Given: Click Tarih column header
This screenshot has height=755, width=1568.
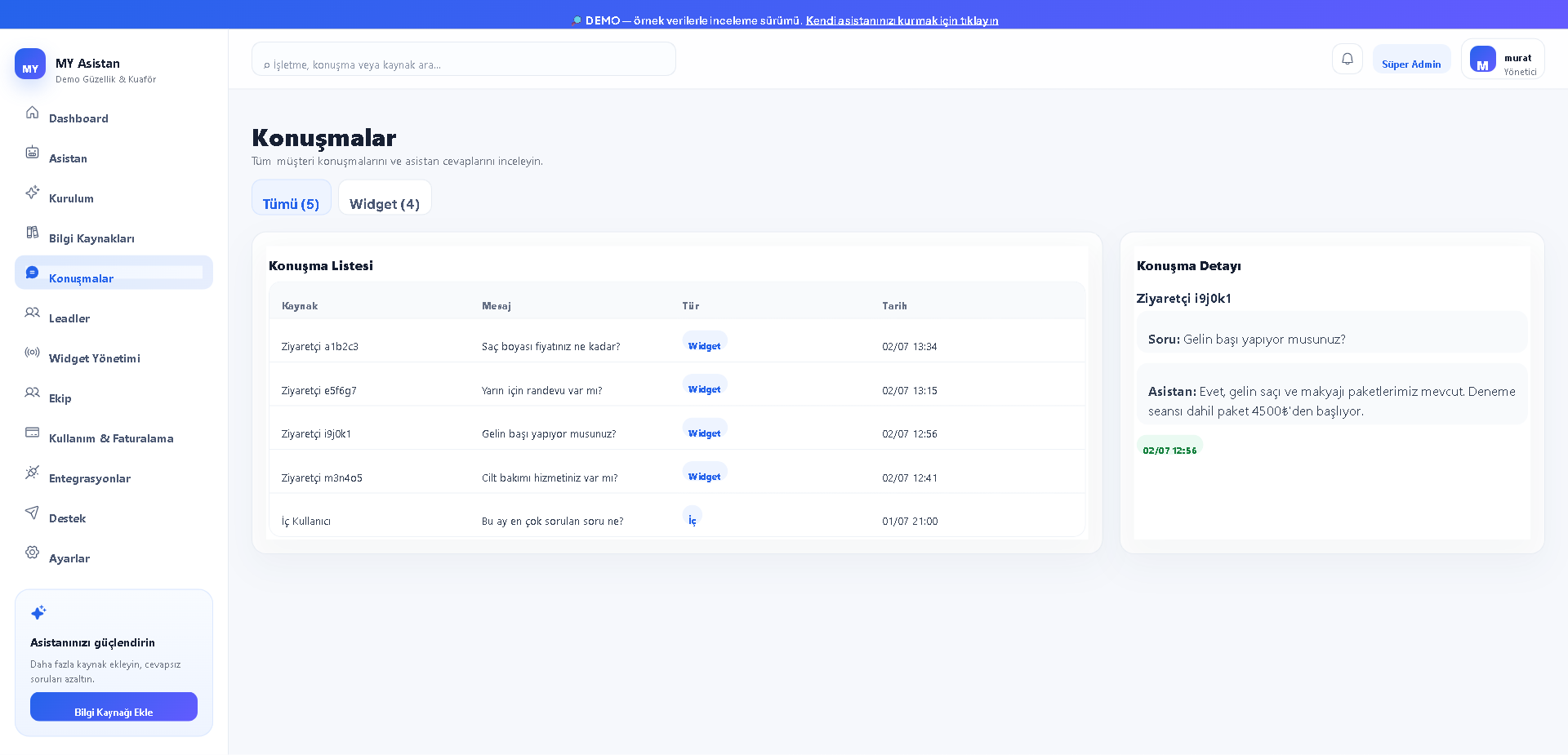Looking at the screenshot, I should tap(894, 306).
